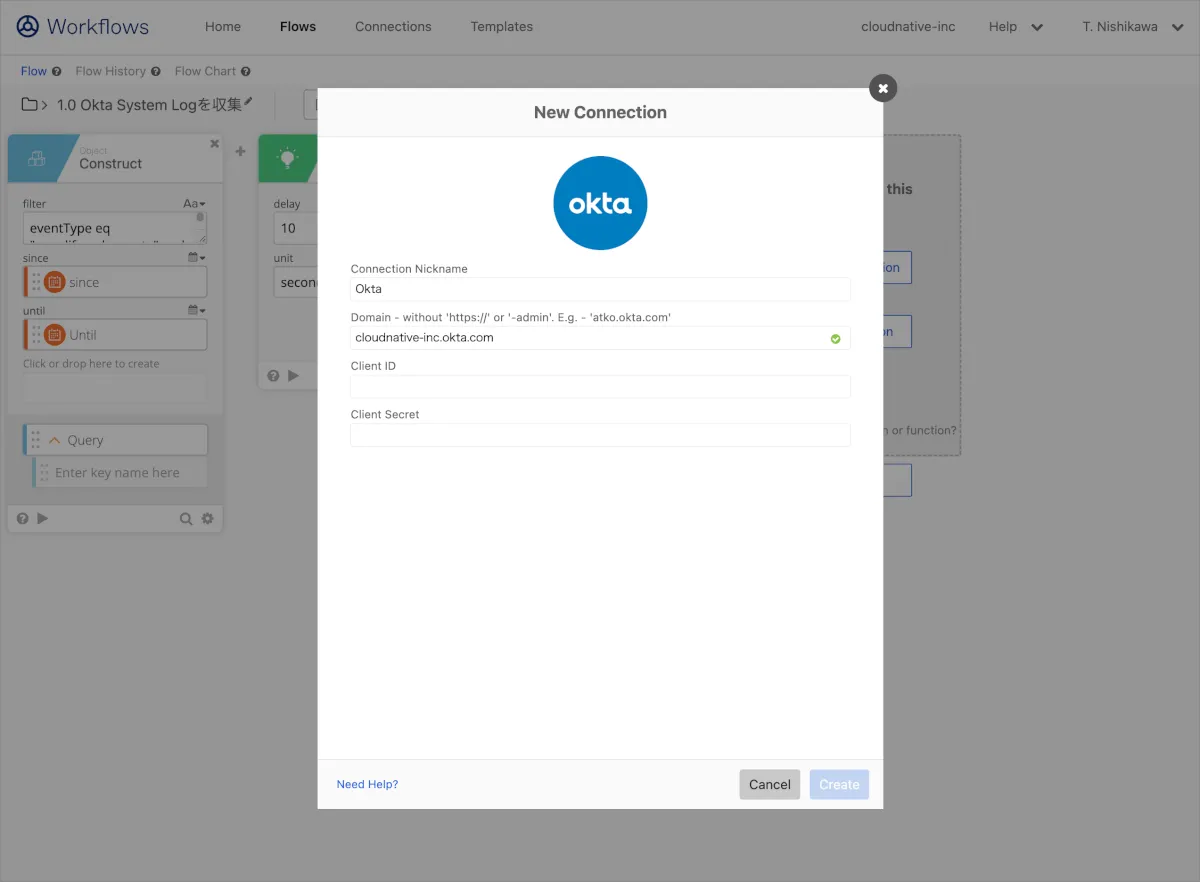Click the pencil icon to rename flow

(x=249, y=103)
